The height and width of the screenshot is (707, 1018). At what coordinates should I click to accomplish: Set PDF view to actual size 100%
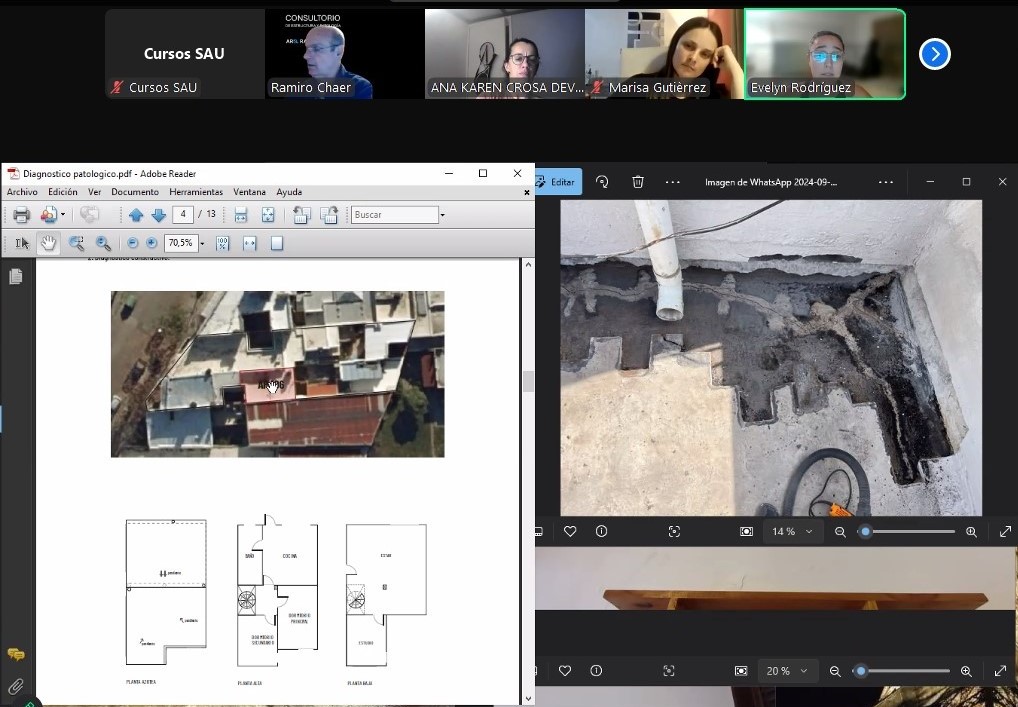point(222,243)
